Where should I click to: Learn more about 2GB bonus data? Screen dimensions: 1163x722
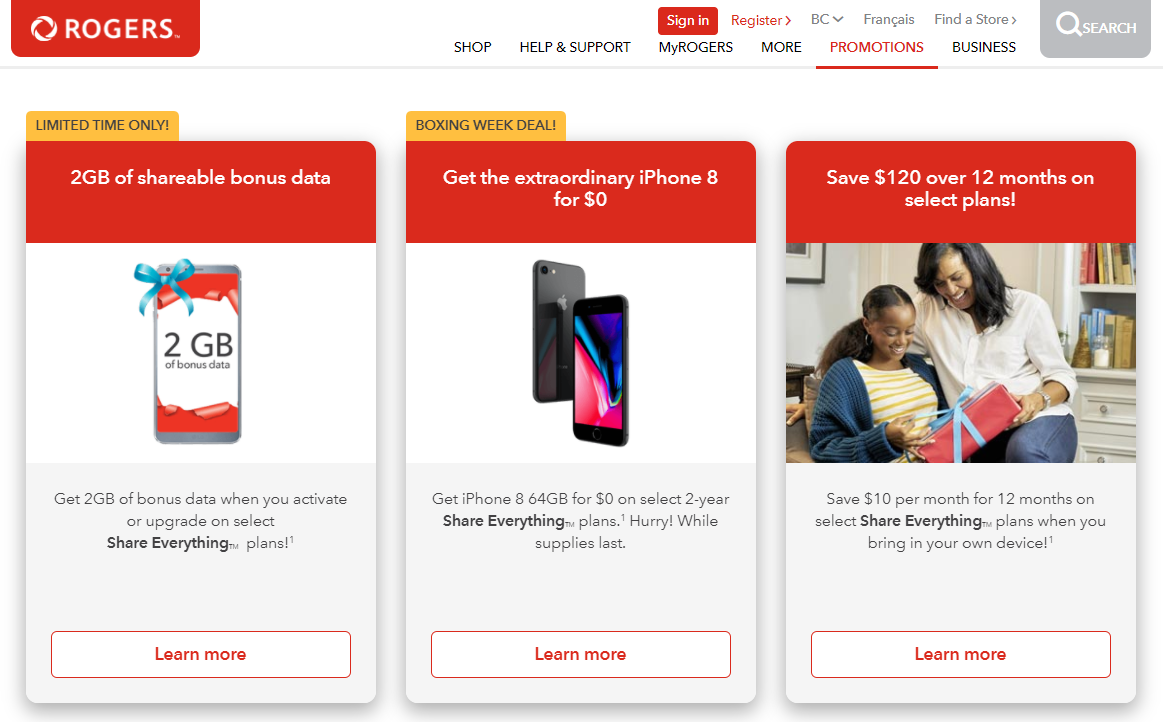tap(201, 654)
